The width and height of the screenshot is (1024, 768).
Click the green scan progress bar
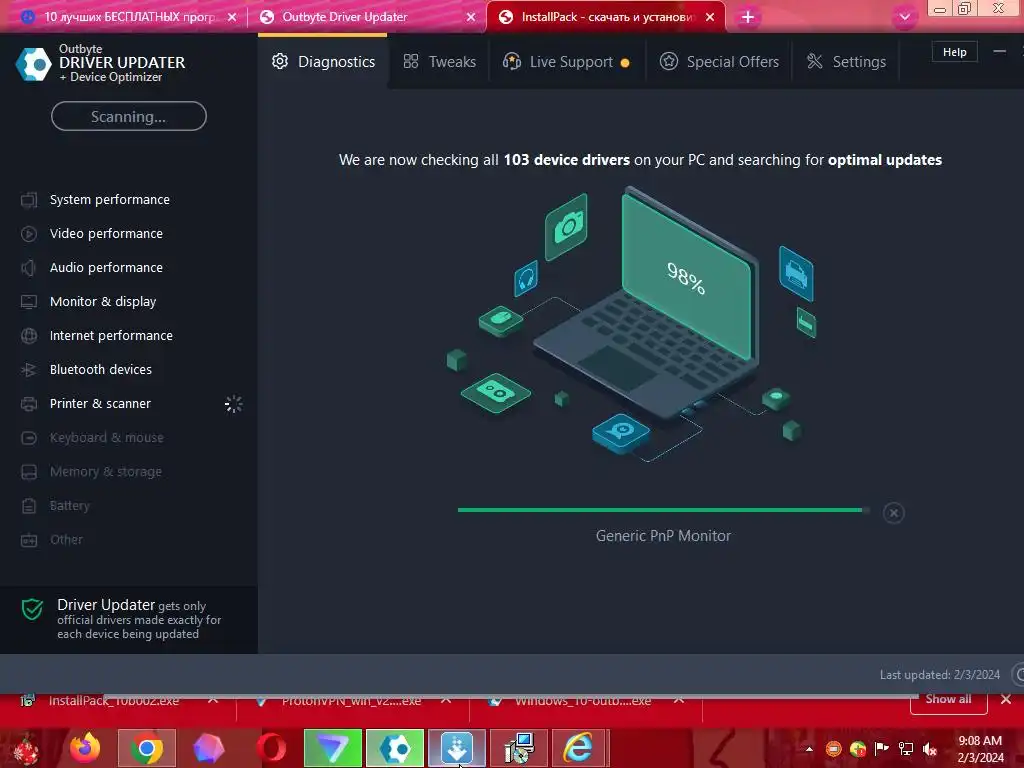pyautogui.click(x=664, y=510)
